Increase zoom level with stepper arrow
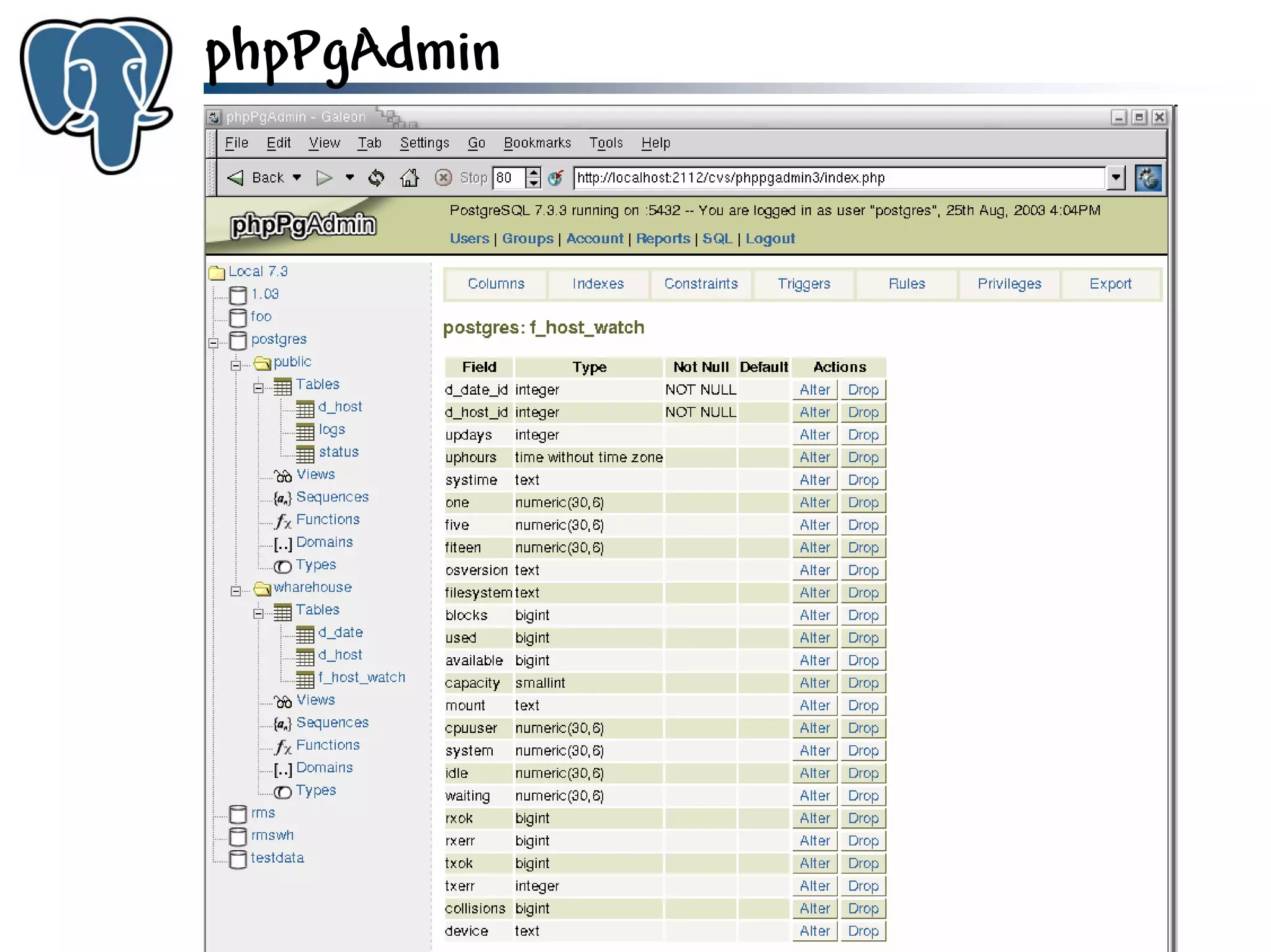Viewport: 1271px width, 952px height. pos(534,173)
